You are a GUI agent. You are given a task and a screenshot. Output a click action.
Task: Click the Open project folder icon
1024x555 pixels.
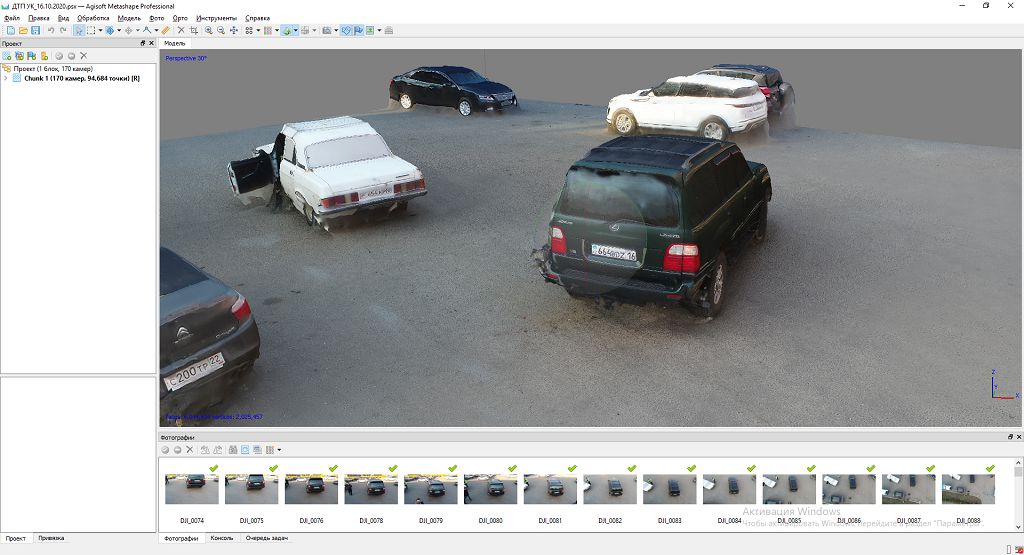click(22, 31)
